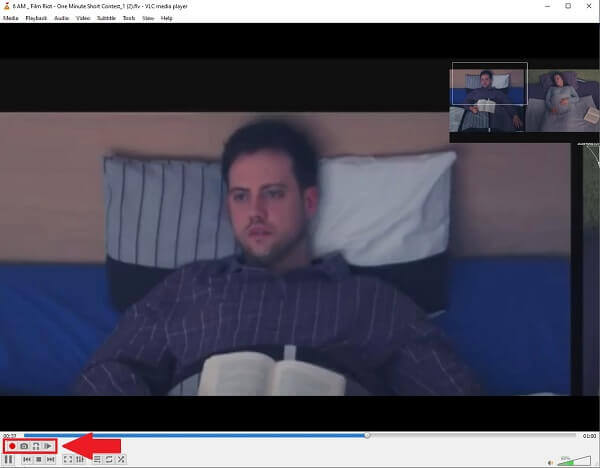Maximize the VLC window
Screen dimensions: 600x468
pos(568,6)
